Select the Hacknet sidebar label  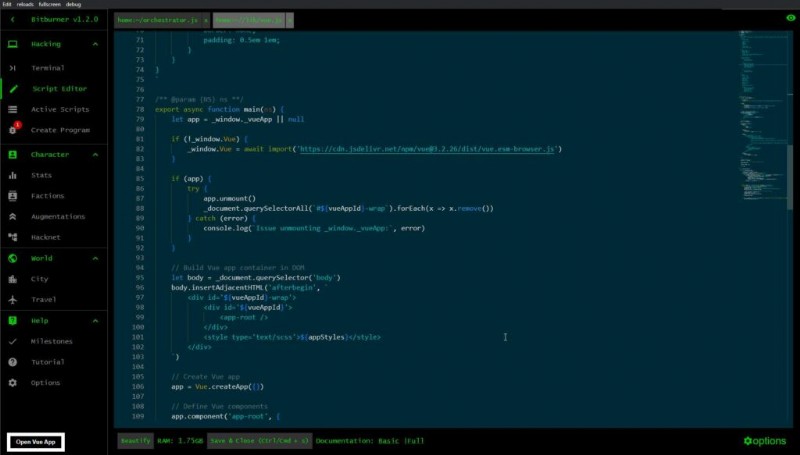point(45,237)
